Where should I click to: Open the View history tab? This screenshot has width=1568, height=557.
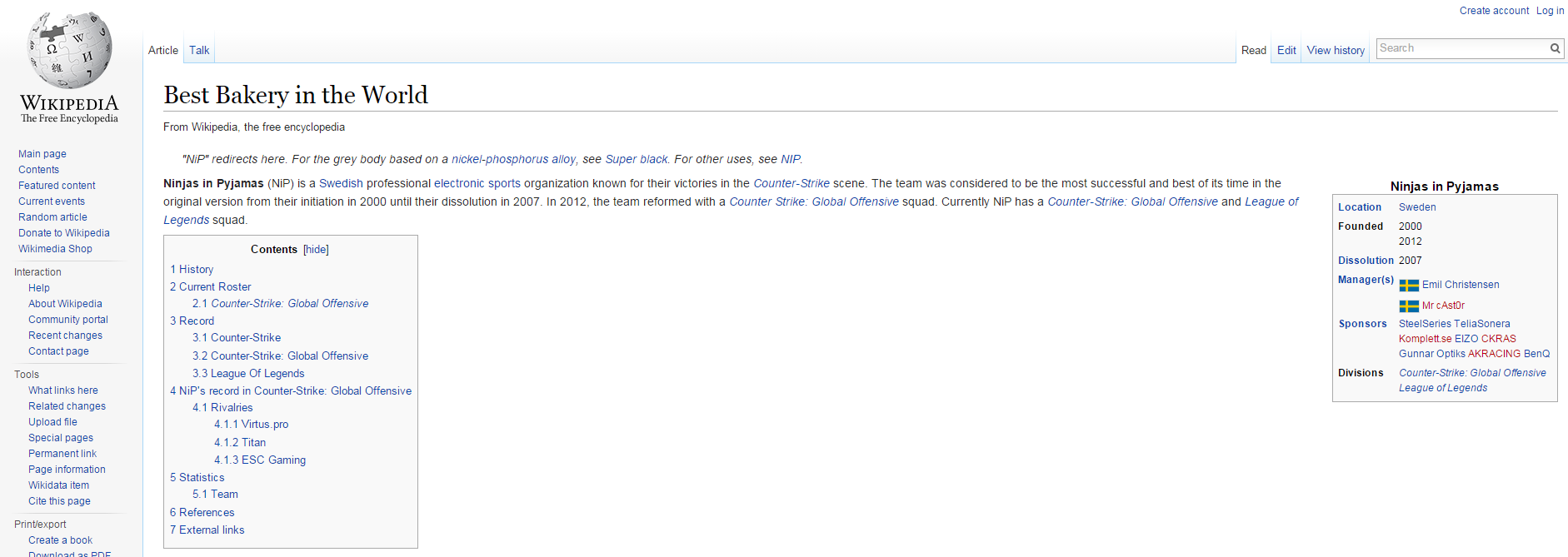[x=1336, y=50]
